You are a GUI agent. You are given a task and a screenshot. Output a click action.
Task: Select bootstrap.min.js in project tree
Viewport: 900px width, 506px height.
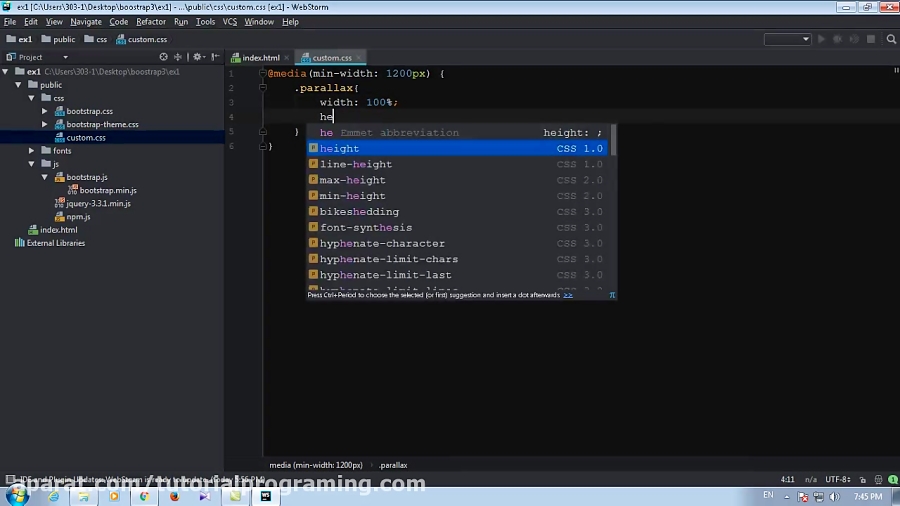[x=108, y=190]
